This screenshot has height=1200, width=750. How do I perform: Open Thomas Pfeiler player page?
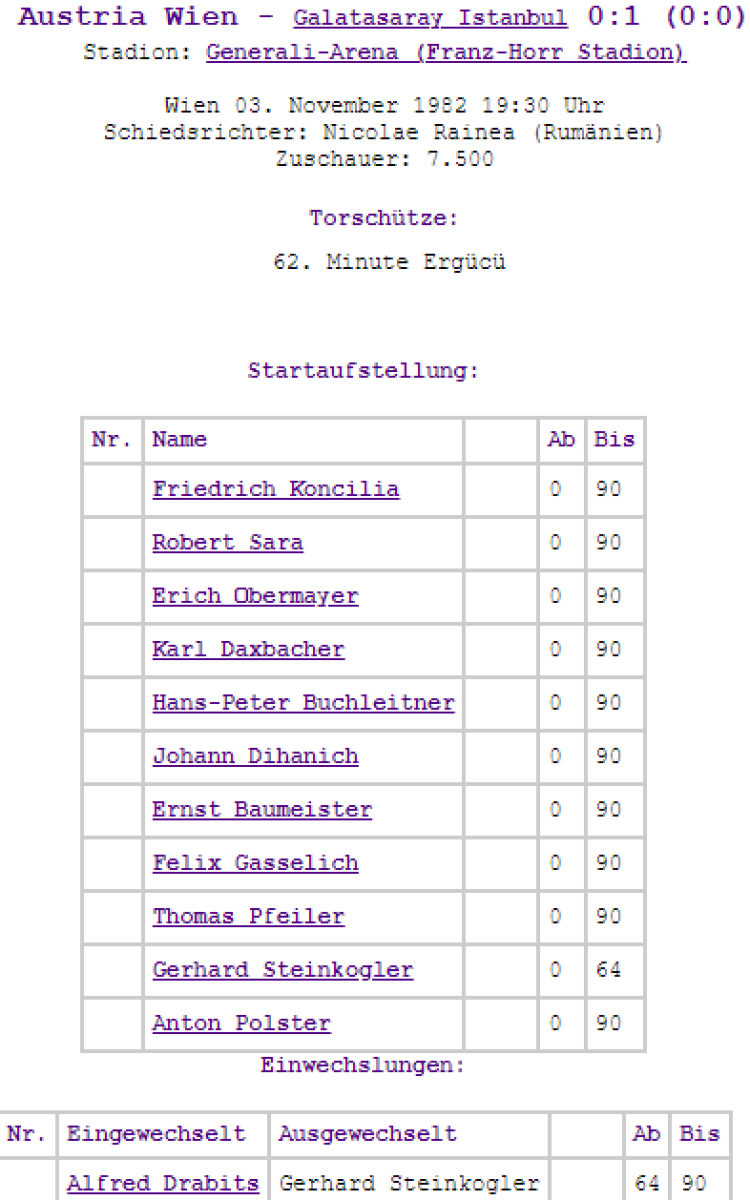(x=248, y=916)
